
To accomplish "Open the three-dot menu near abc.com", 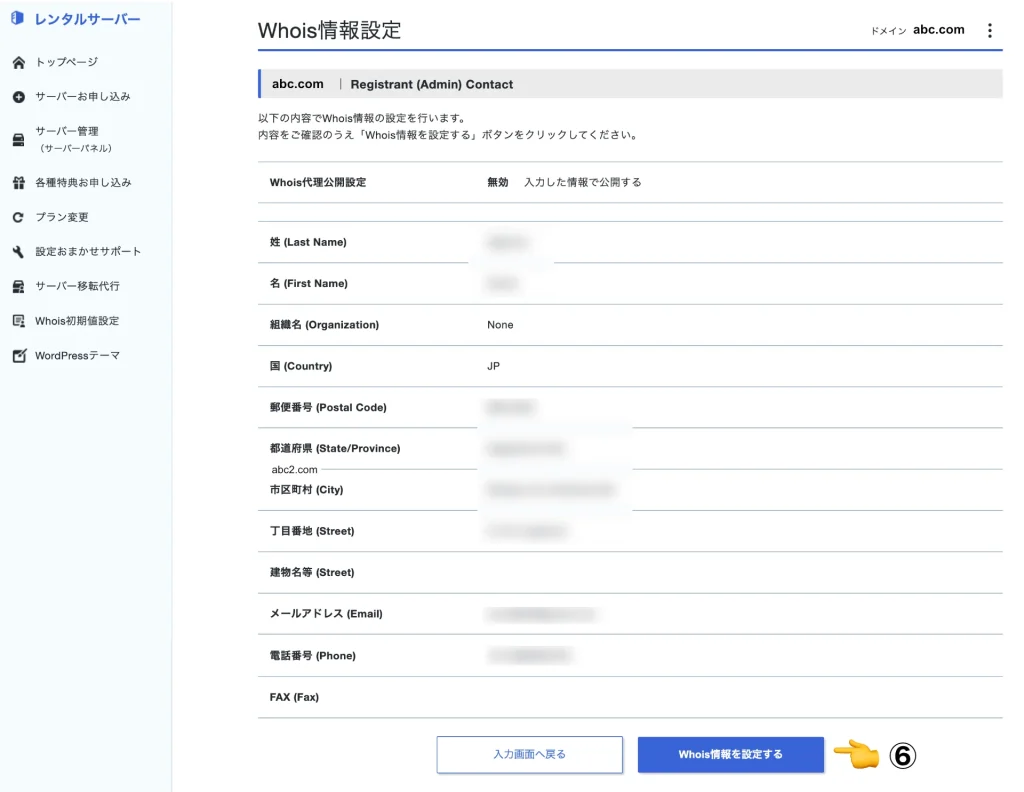I will (991, 30).
